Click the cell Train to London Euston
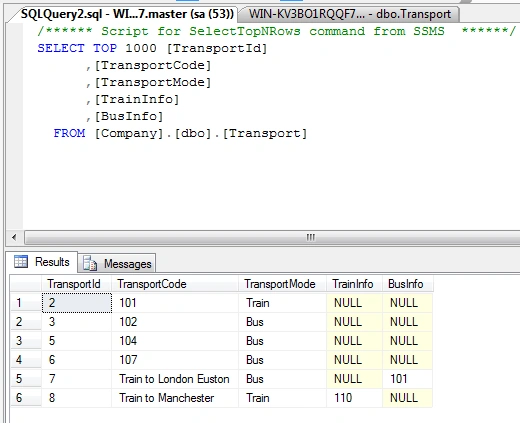This screenshot has width=520, height=423. (x=175, y=379)
